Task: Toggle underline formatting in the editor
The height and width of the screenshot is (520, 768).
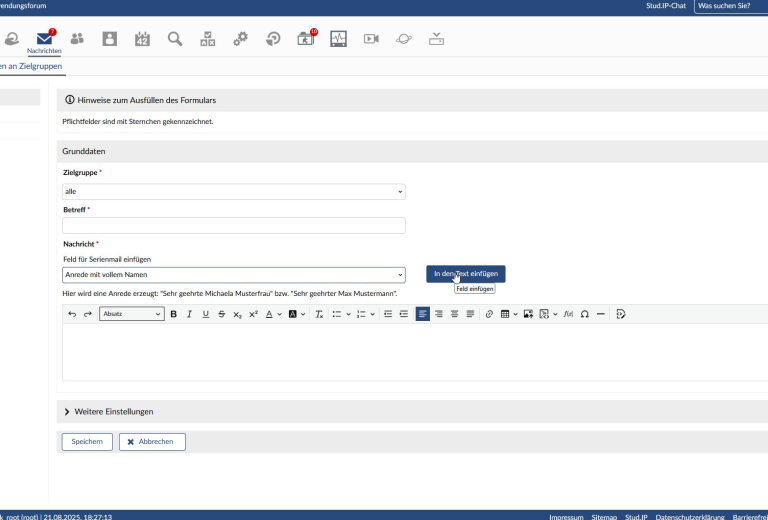Action: coord(206,314)
